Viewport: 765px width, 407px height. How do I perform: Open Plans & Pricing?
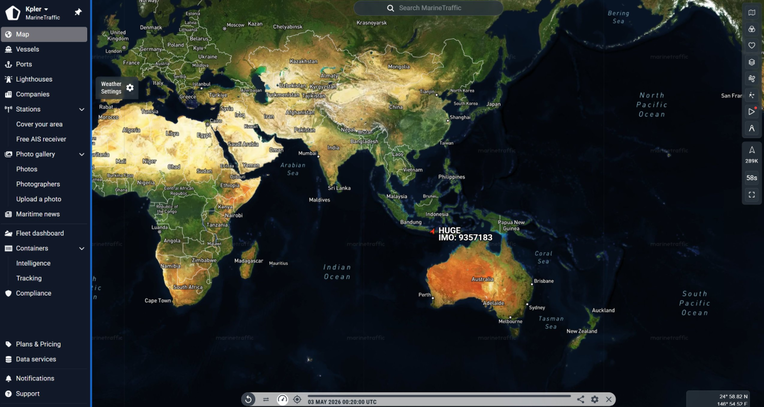click(x=38, y=344)
